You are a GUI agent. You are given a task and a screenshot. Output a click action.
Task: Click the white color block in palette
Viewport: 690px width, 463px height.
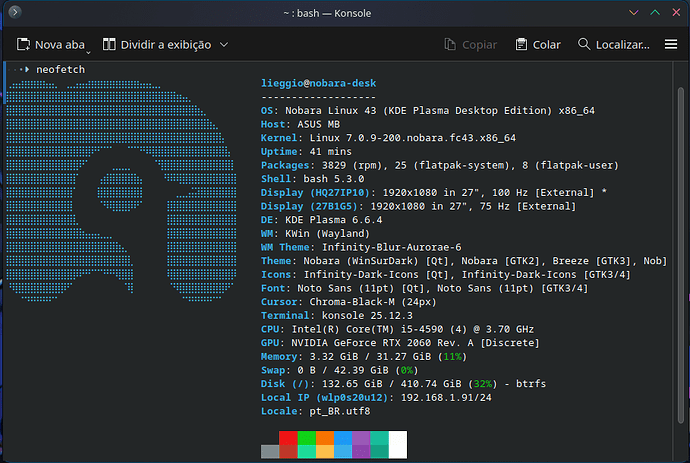click(x=398, y=445)
